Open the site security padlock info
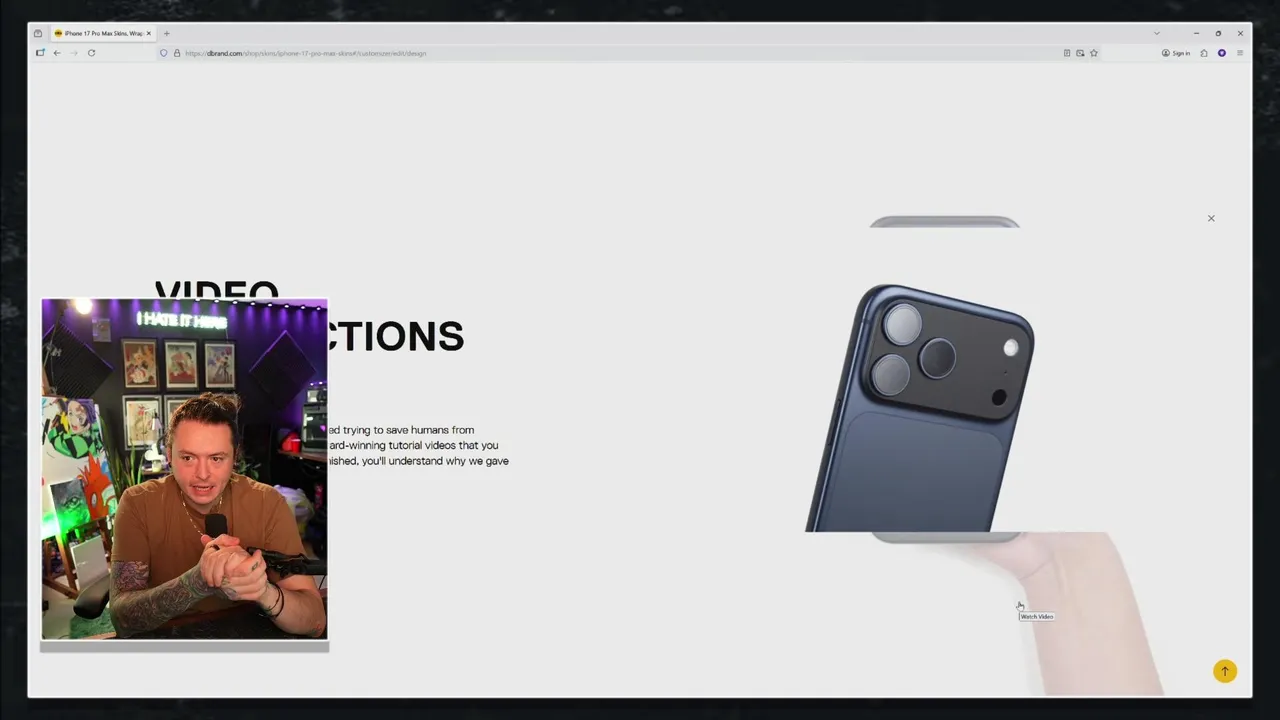 (x=177, y=53)
